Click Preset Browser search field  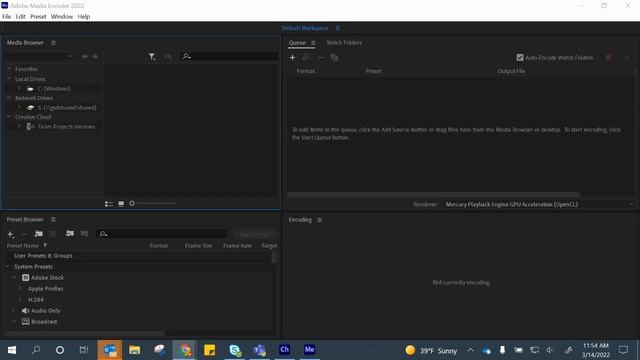tap(162, 234)
